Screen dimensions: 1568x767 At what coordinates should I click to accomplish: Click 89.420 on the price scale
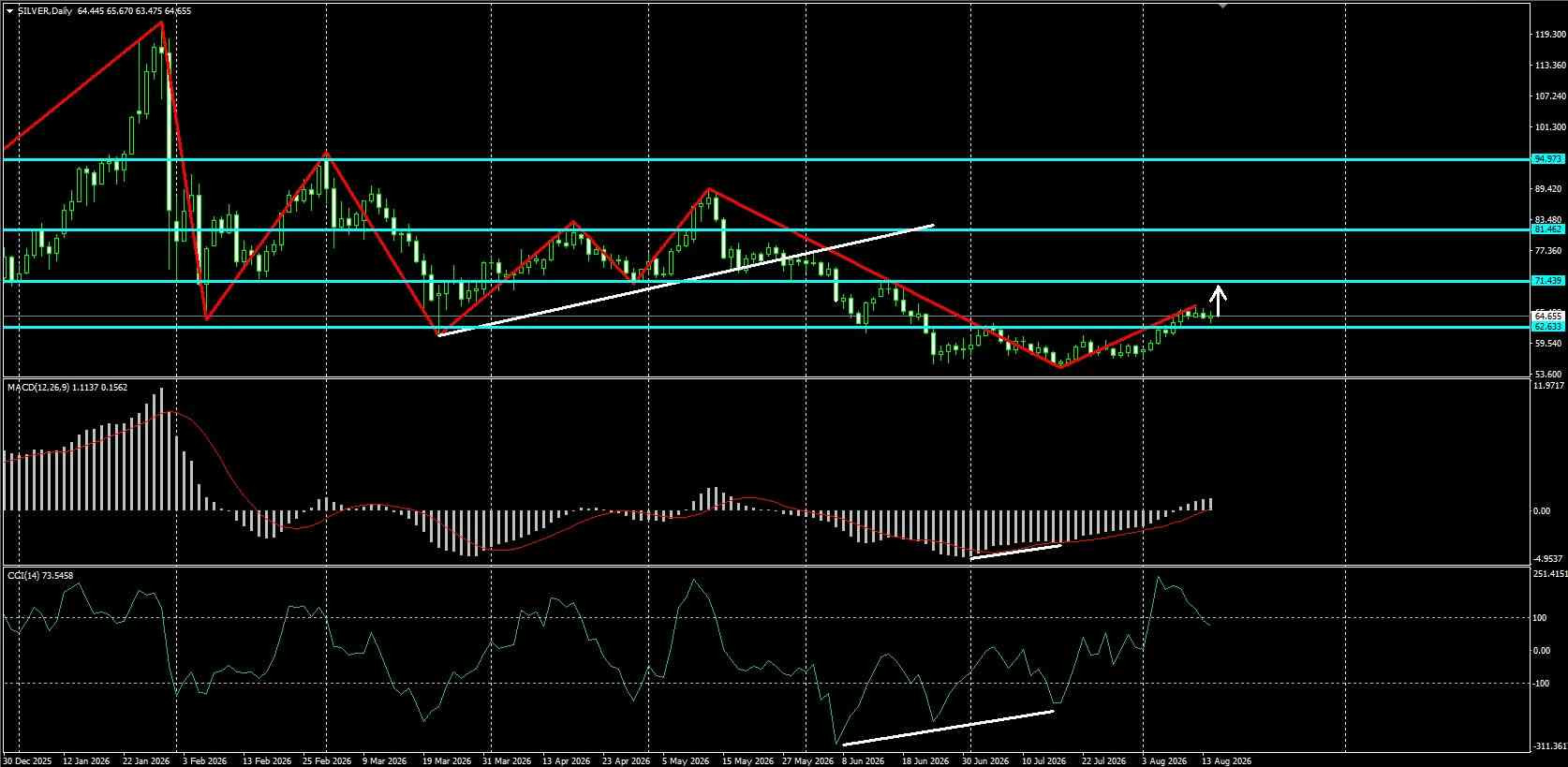(1550, 189)
